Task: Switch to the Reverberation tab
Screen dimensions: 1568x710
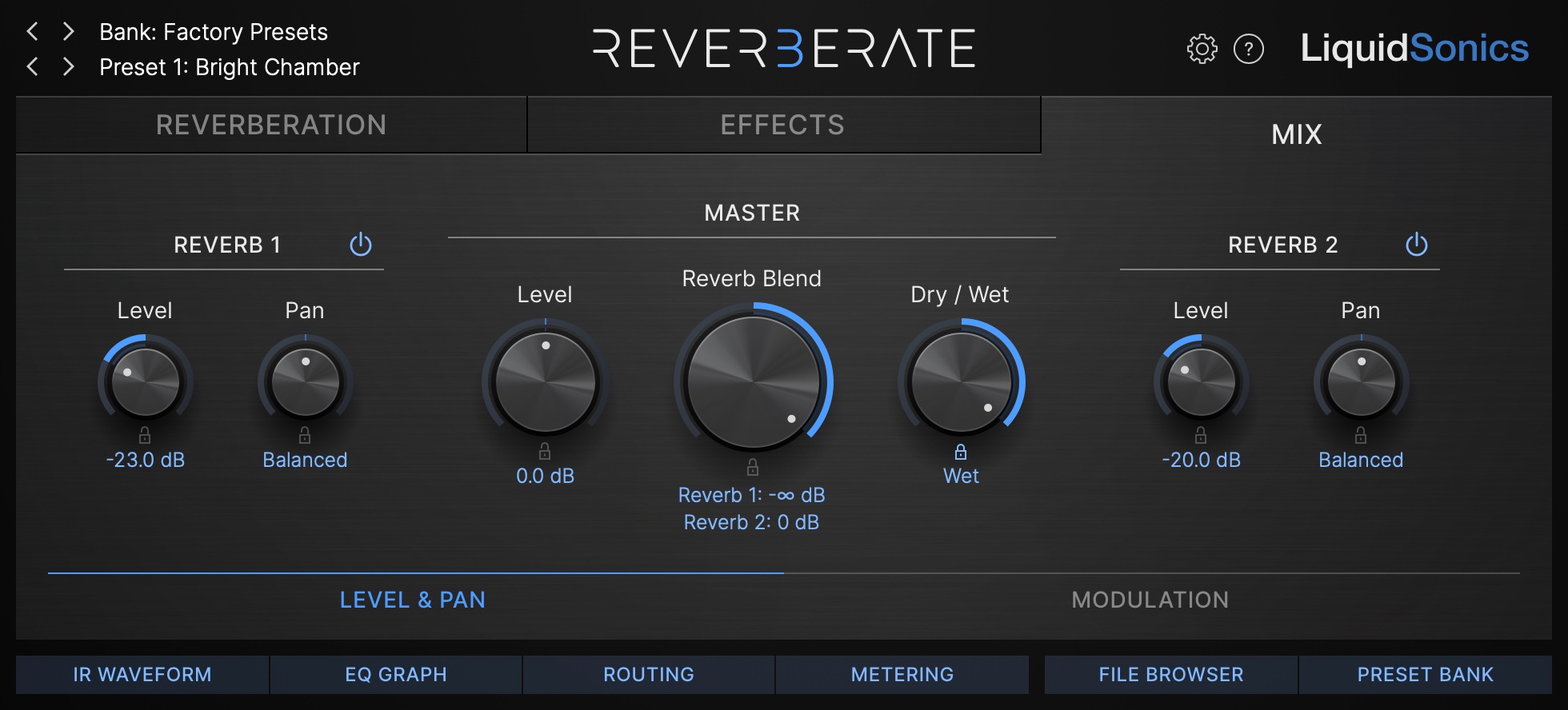Action: [271, 125]
